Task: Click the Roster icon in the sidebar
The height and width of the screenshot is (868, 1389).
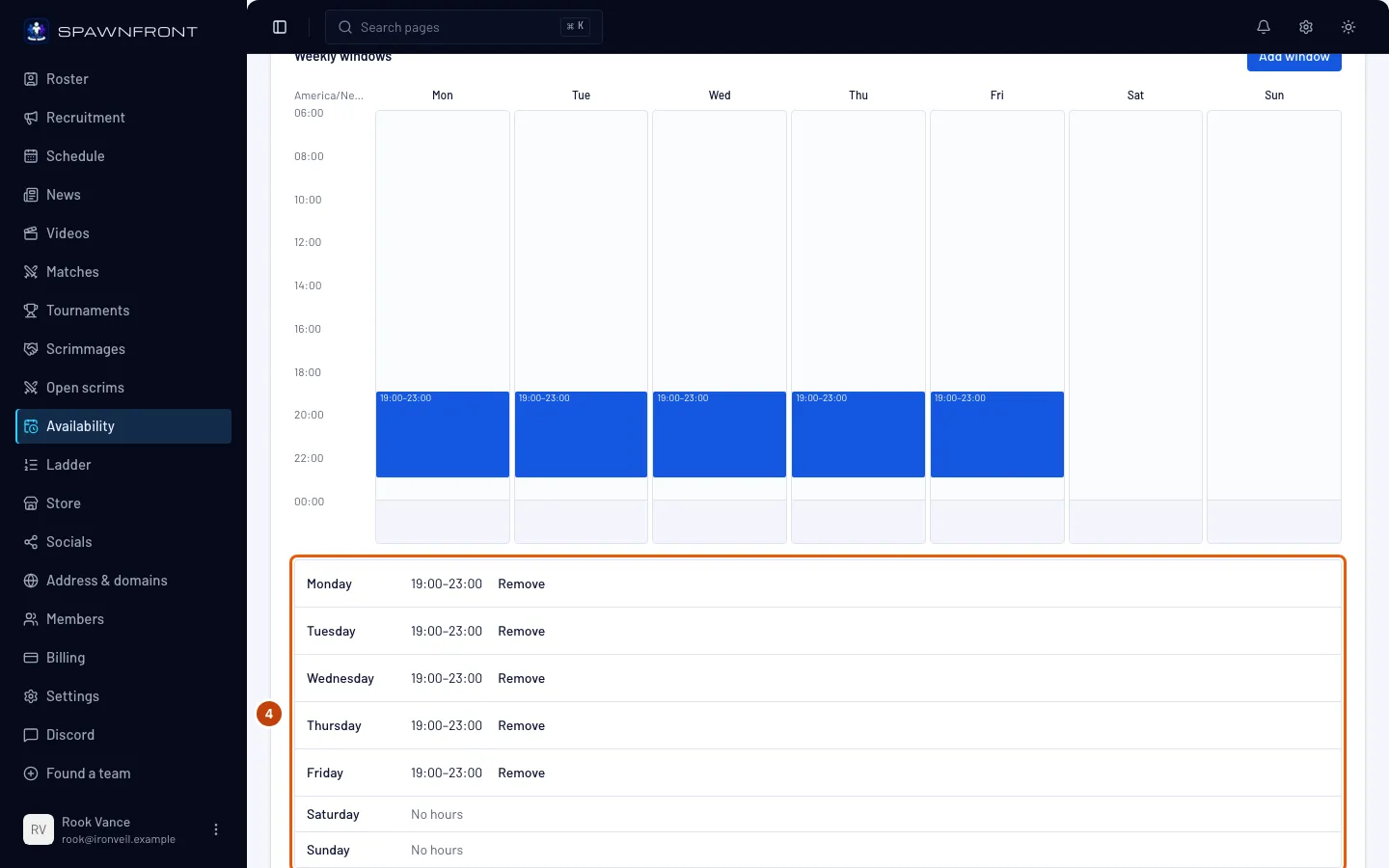Action: (x=31, y=79)
